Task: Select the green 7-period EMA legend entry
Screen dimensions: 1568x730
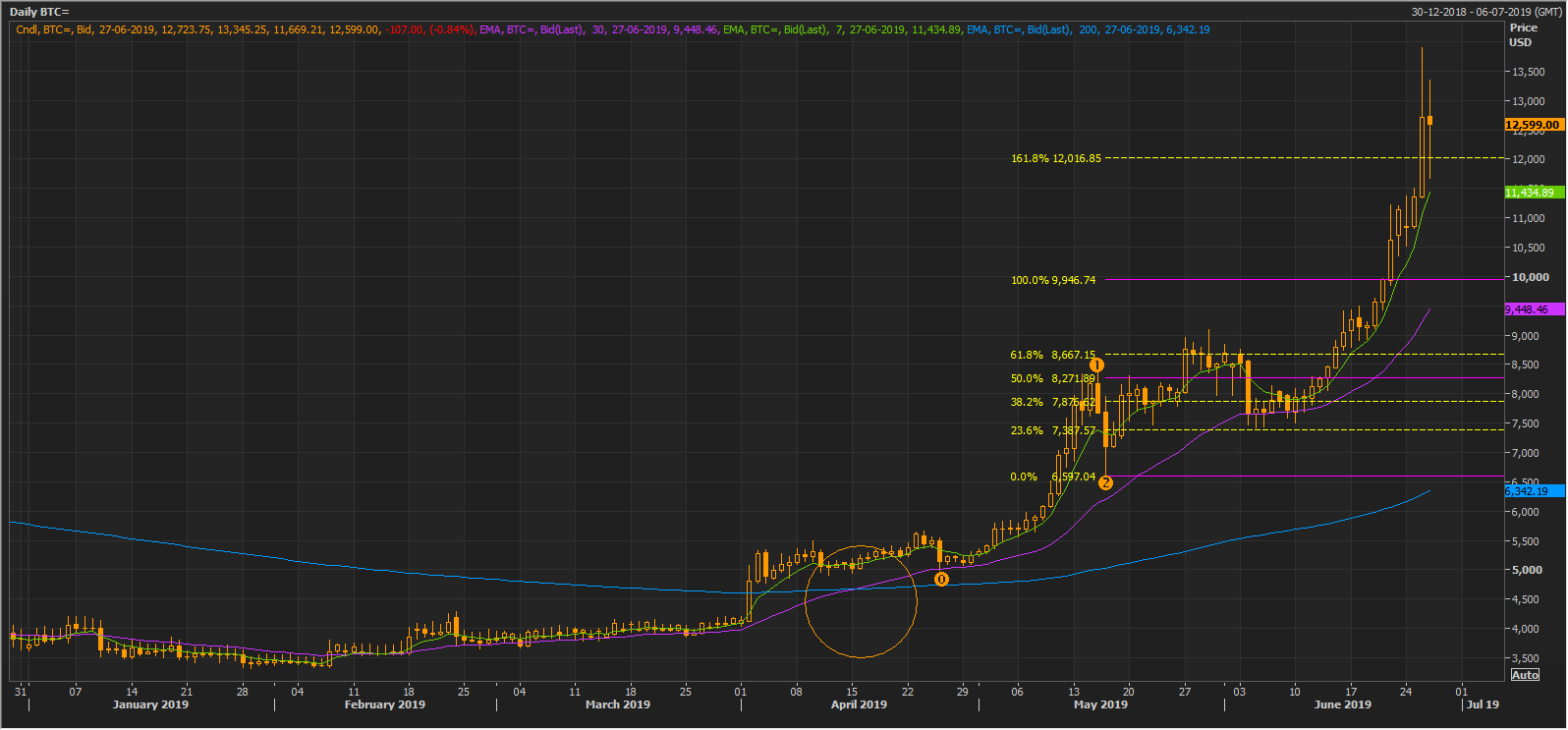Action: [843, 29]
